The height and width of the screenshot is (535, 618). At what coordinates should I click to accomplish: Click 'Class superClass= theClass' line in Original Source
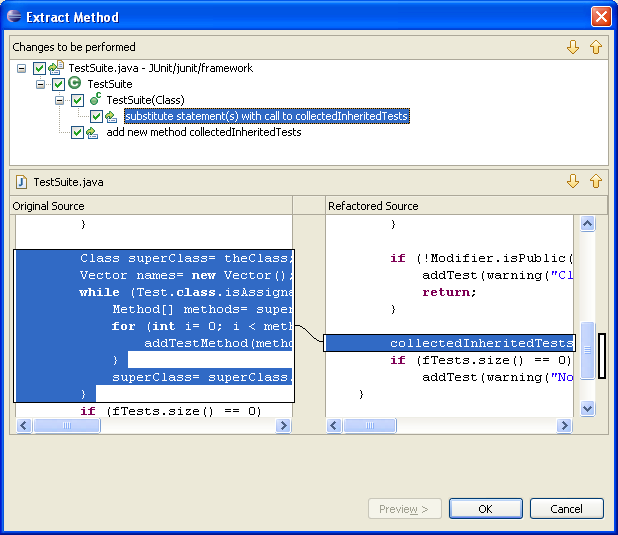[x=187, y=258]
